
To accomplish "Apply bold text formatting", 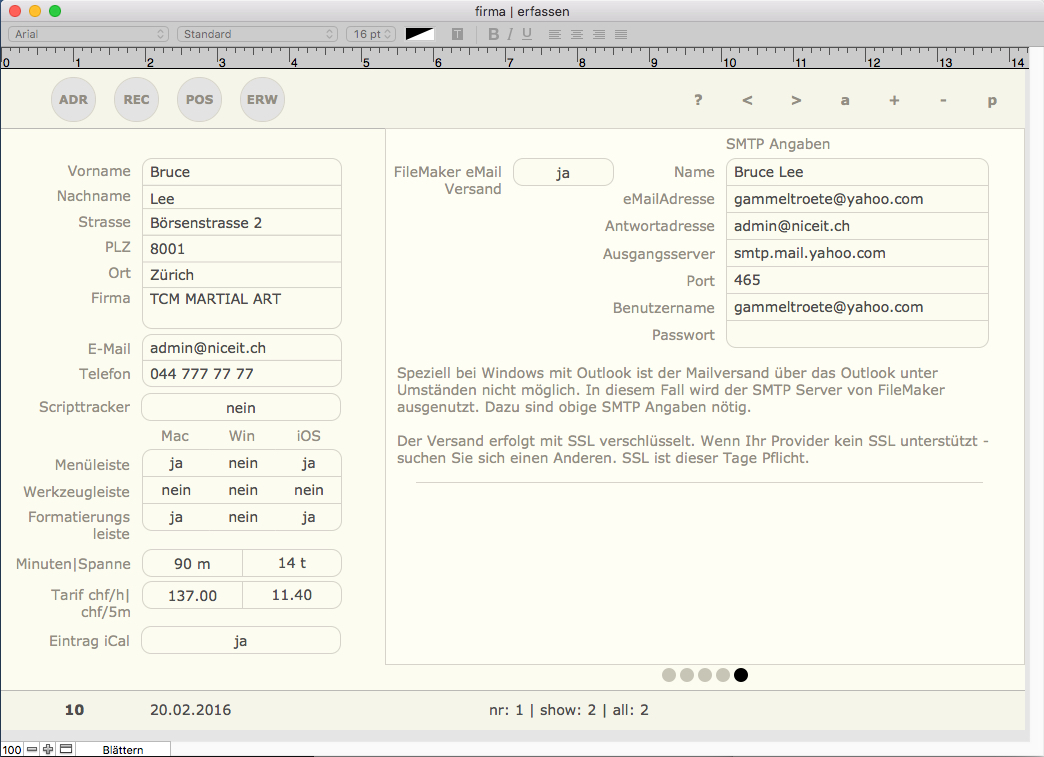I will 493,34.
